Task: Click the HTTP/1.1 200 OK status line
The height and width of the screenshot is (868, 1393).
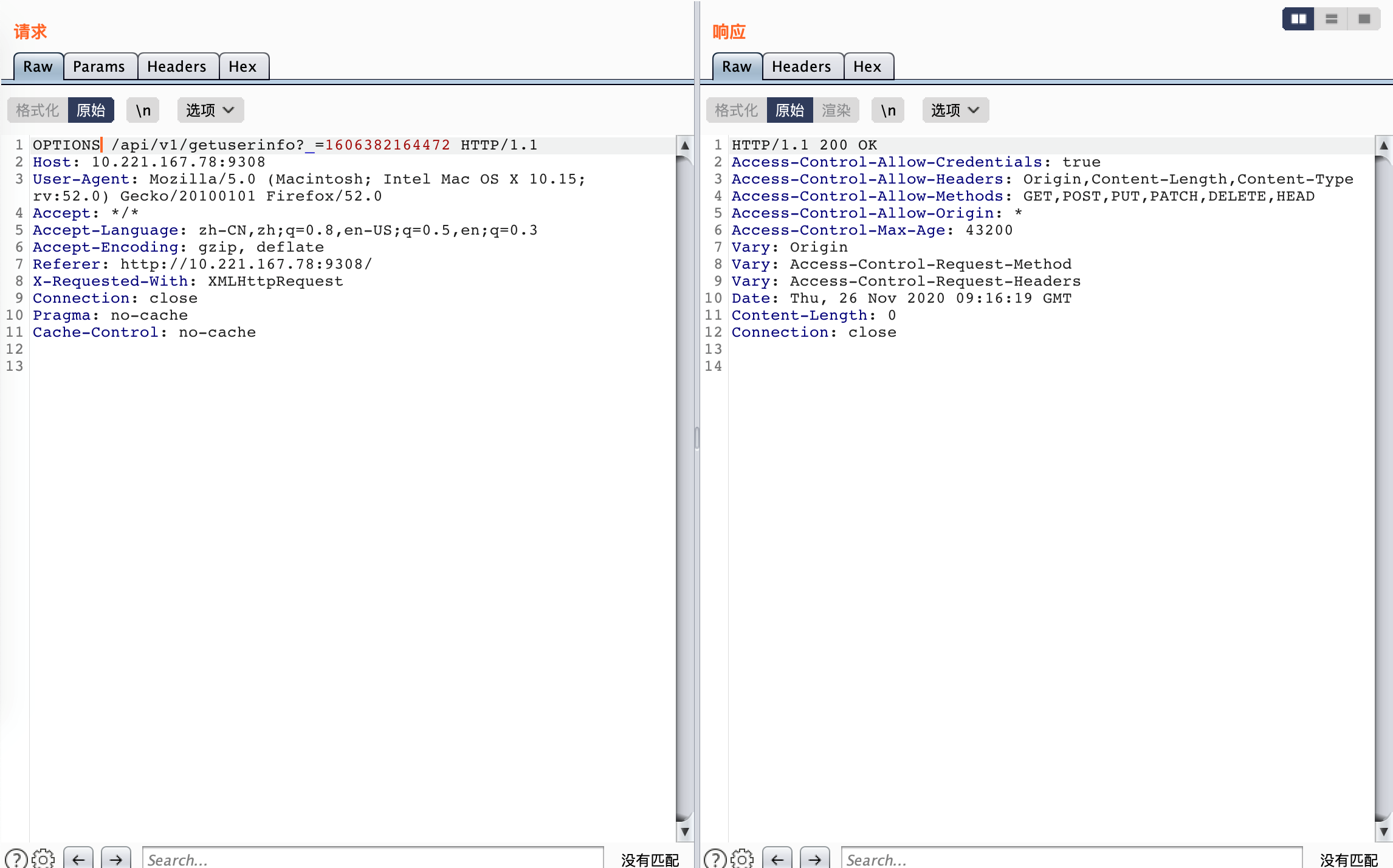Action: point(804,145)
